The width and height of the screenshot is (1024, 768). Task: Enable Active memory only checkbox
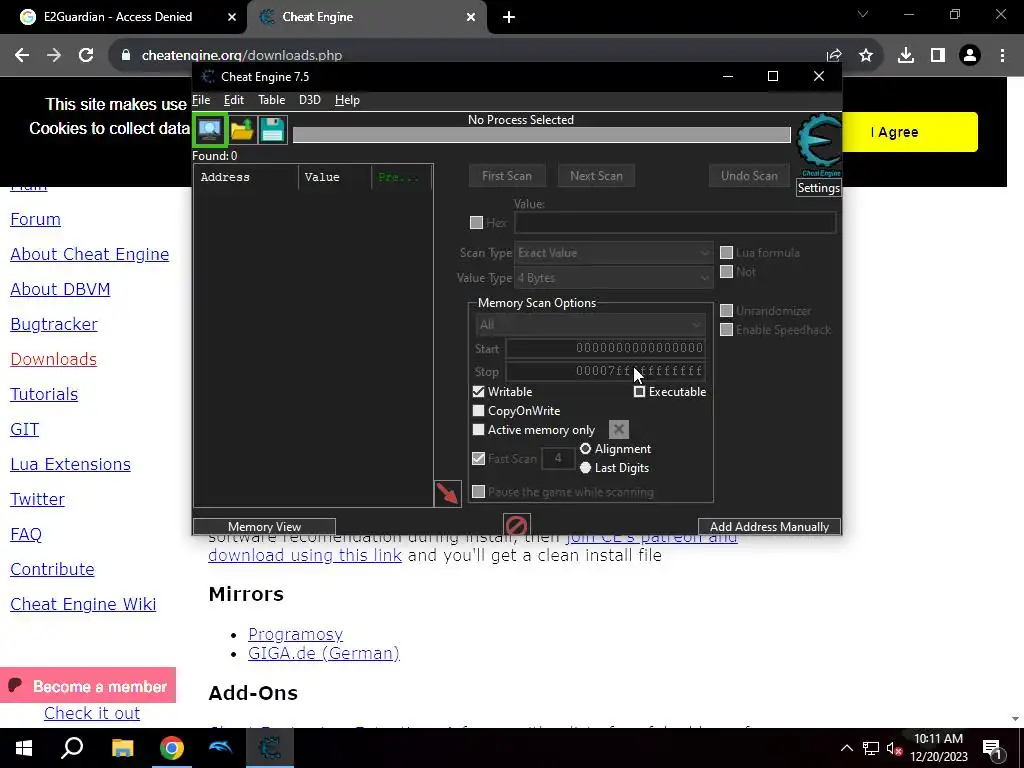click(x=479, y=430)
